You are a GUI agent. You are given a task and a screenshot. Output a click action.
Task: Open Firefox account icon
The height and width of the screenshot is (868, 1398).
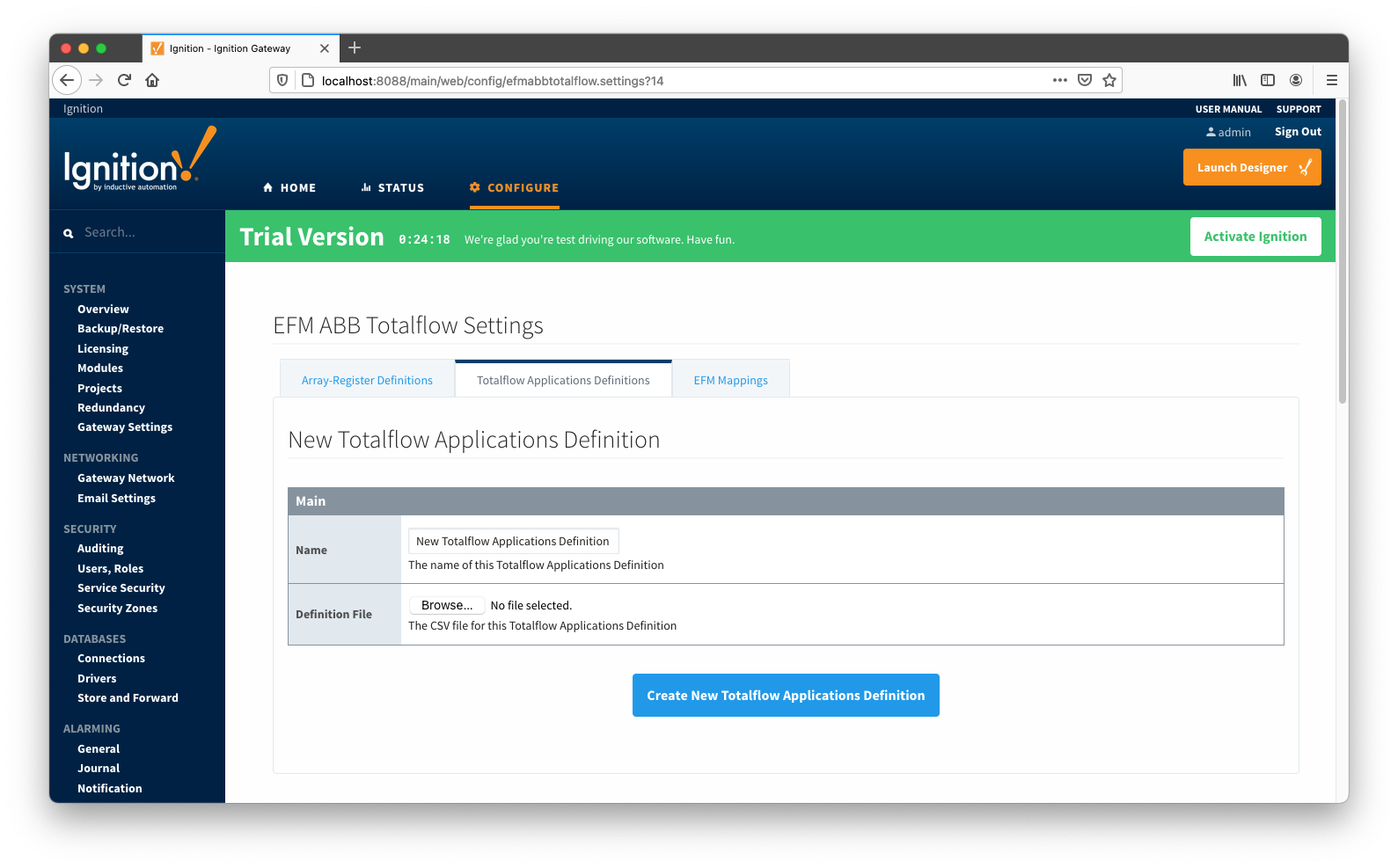[x=1296, y=80]
